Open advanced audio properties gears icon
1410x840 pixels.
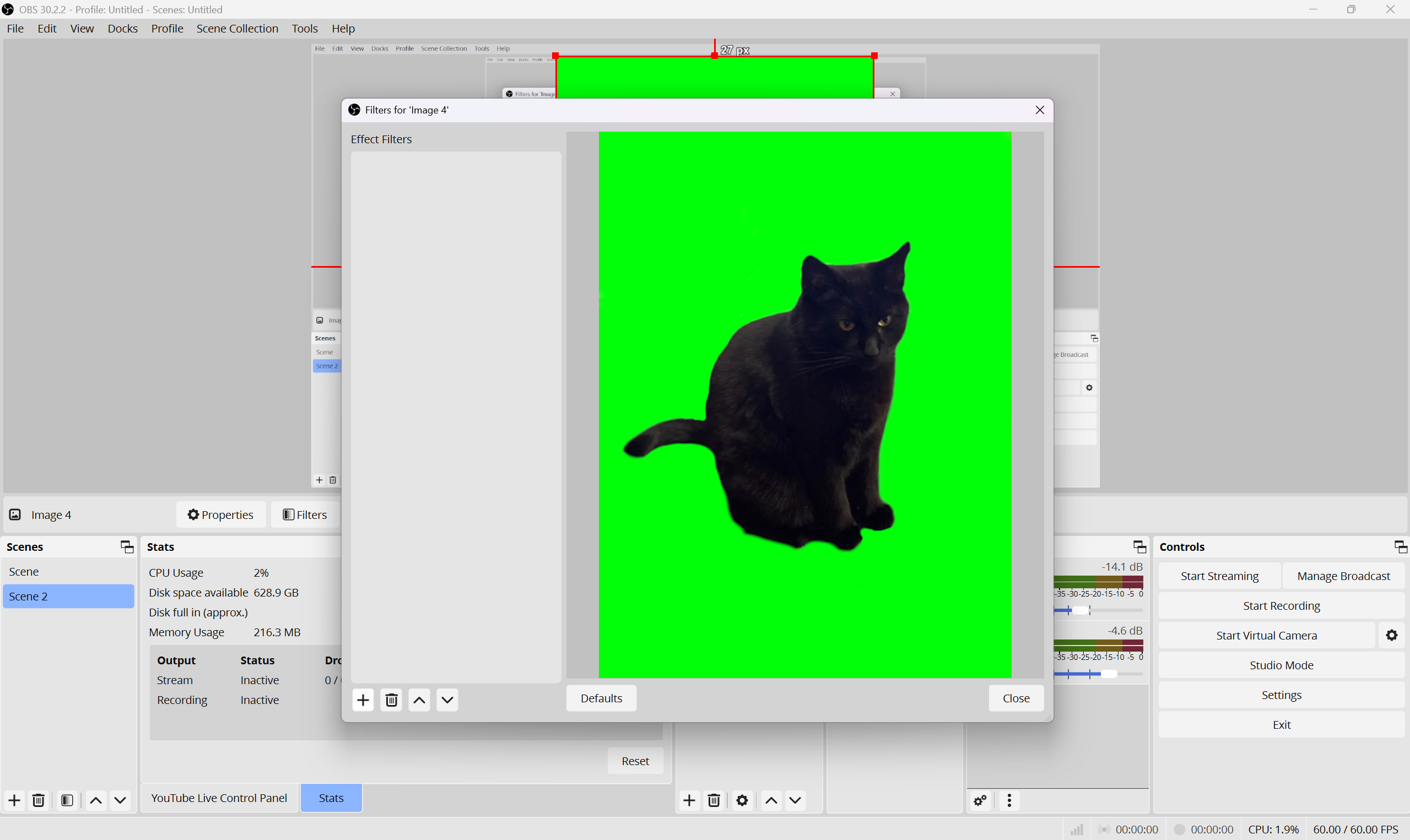point(981,800)
